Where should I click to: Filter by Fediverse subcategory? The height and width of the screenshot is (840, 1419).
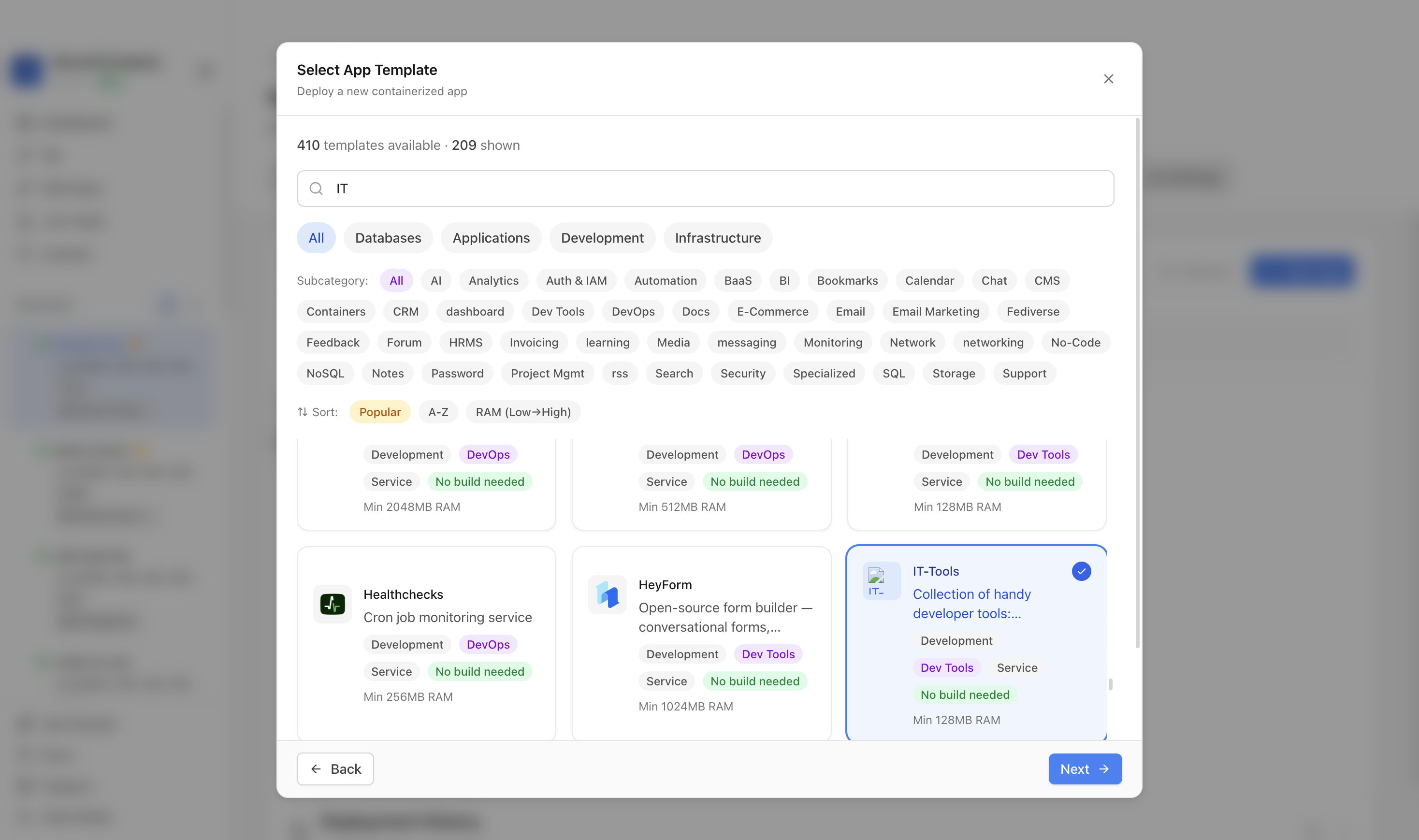click(x=1032, y=311)
